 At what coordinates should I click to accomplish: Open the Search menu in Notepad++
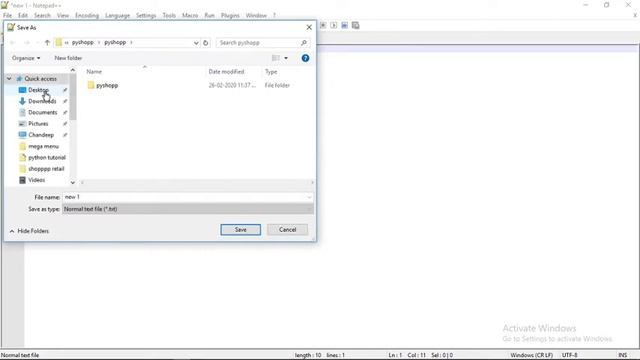pyautogui.click(x=42, y=16)
